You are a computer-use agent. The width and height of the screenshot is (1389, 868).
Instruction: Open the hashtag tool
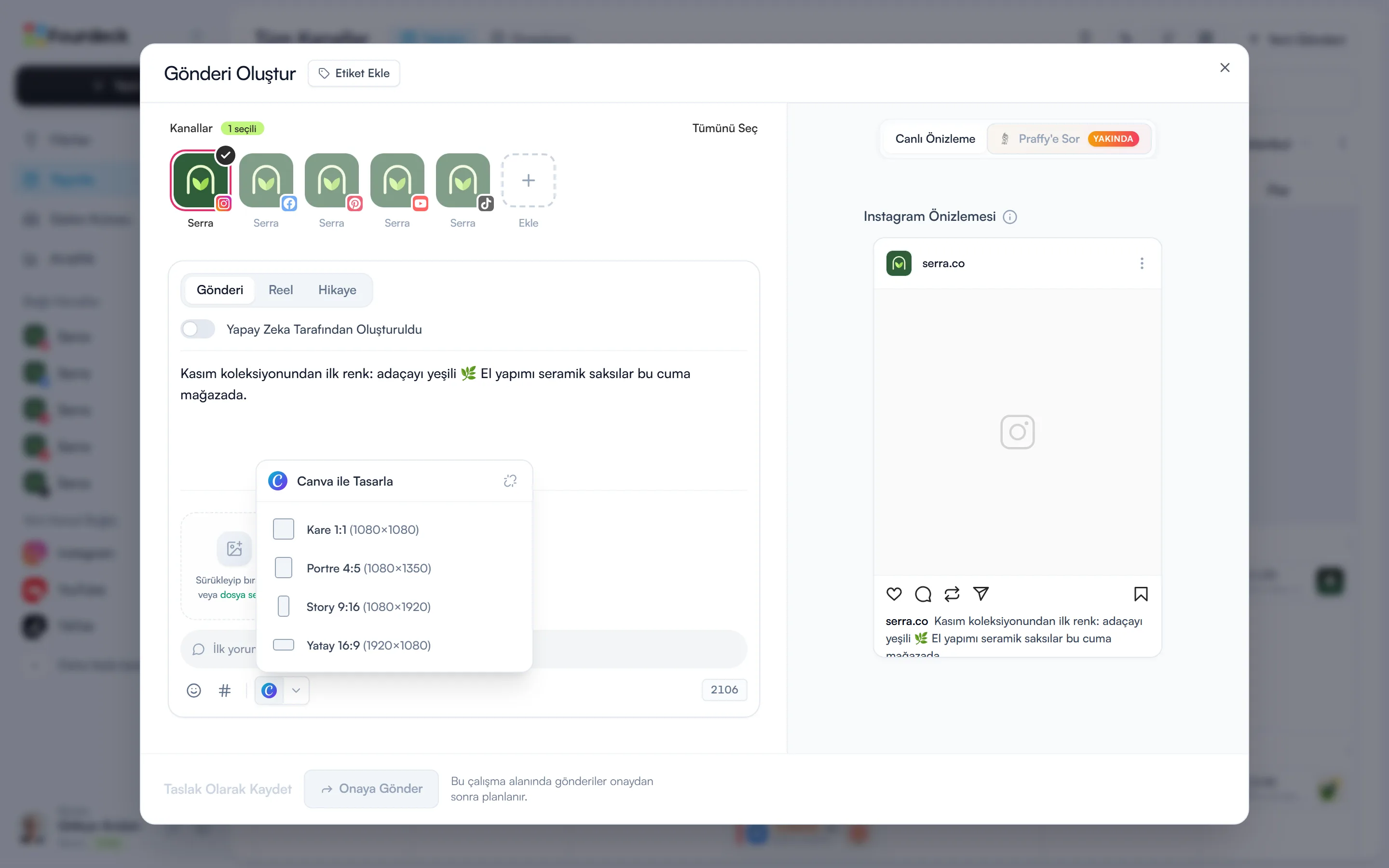click(224, 690)
